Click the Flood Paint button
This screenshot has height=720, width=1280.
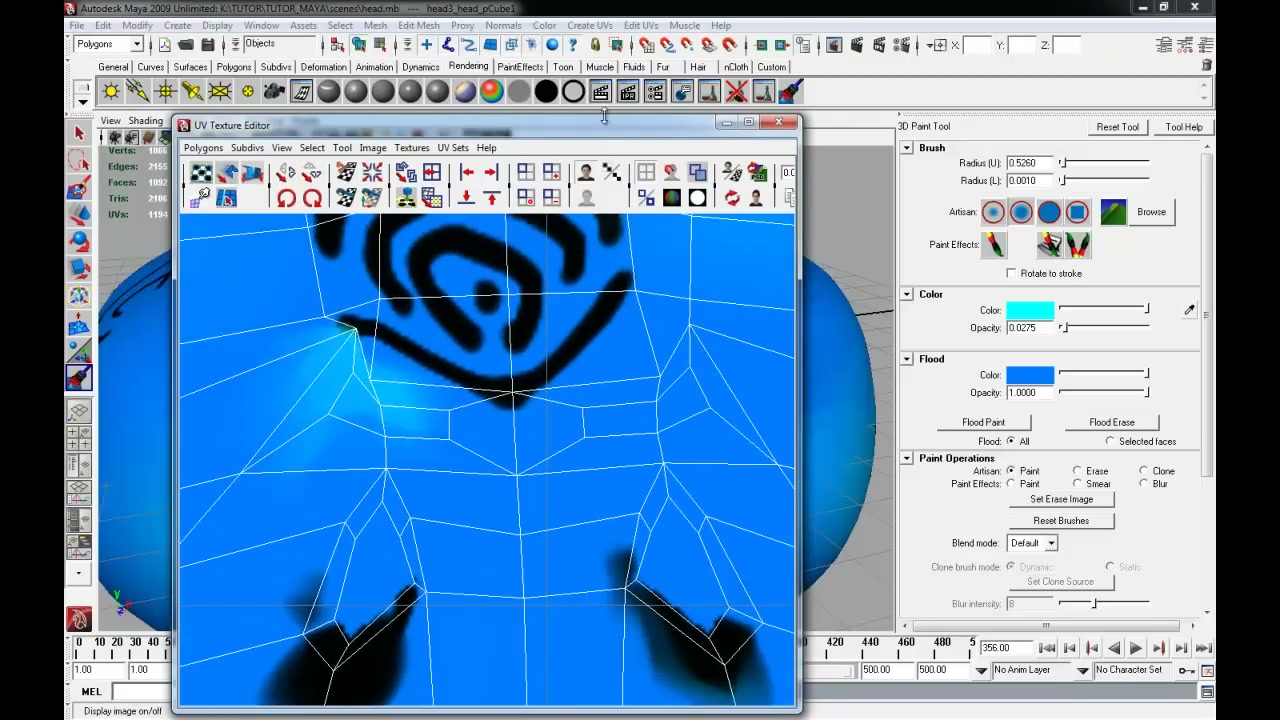coord(984,422)
